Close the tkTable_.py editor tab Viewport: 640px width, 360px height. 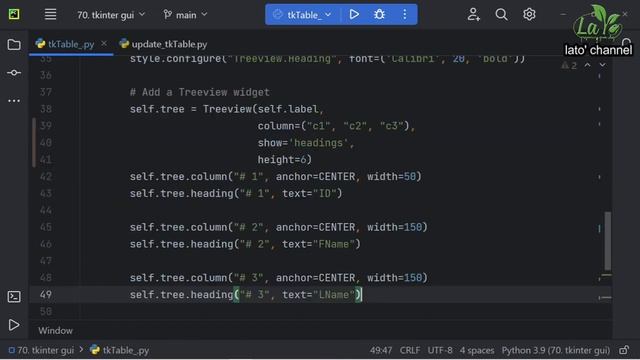pos(104,43)
